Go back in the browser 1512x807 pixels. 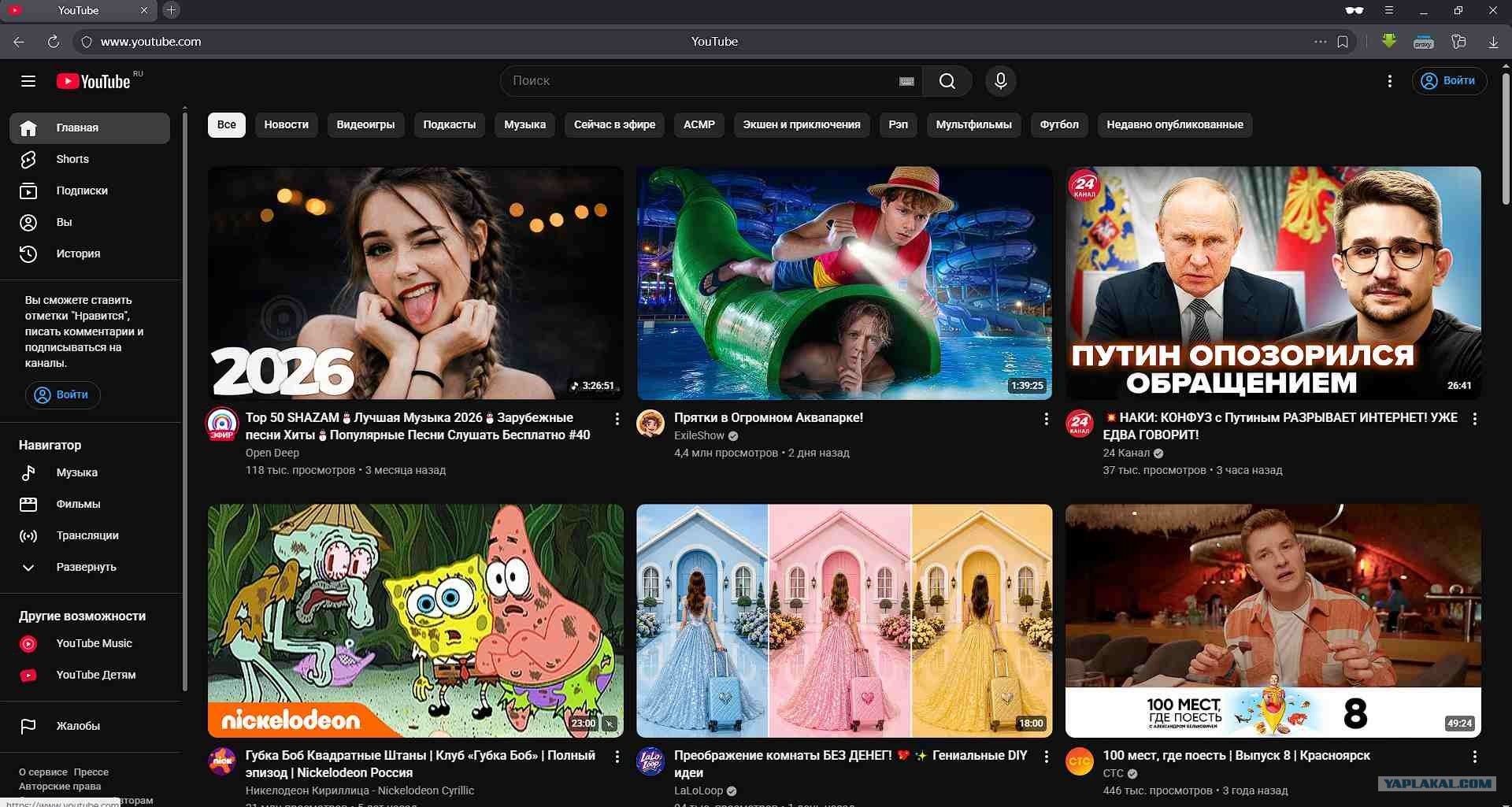[x=19, y=42]
